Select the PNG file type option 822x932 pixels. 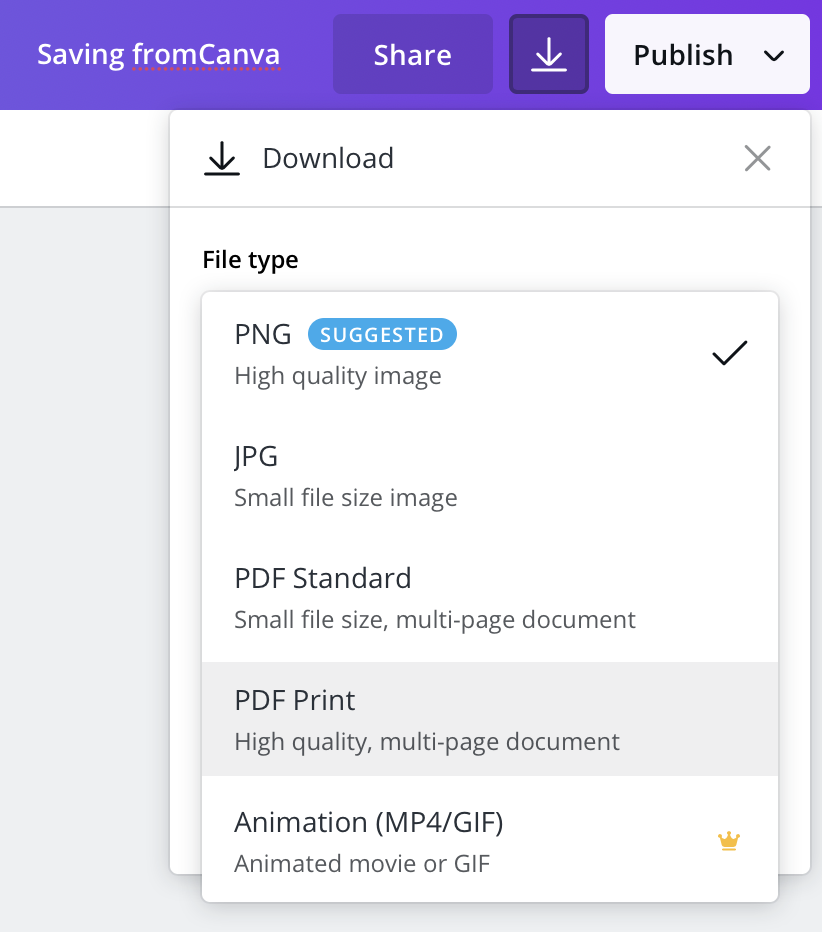490,354
